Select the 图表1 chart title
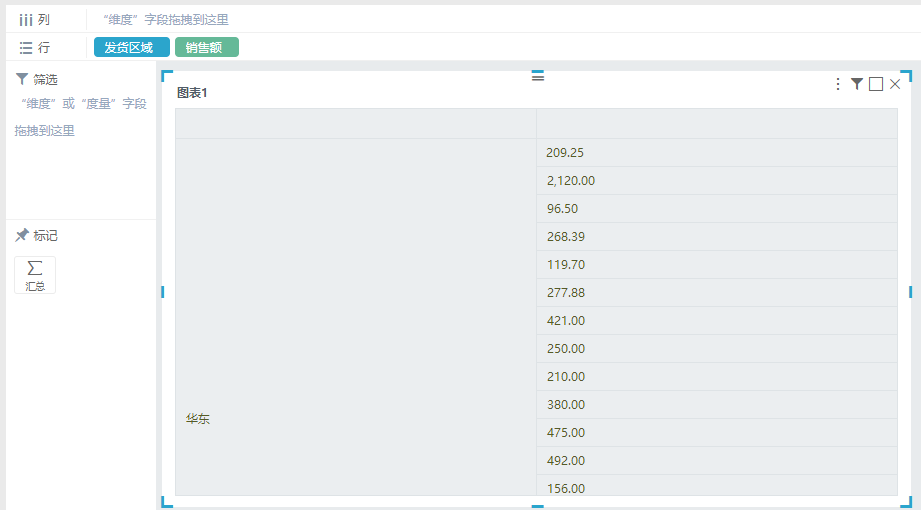The image size is (921, 510). pyautogui.click(x=192, y=93)
